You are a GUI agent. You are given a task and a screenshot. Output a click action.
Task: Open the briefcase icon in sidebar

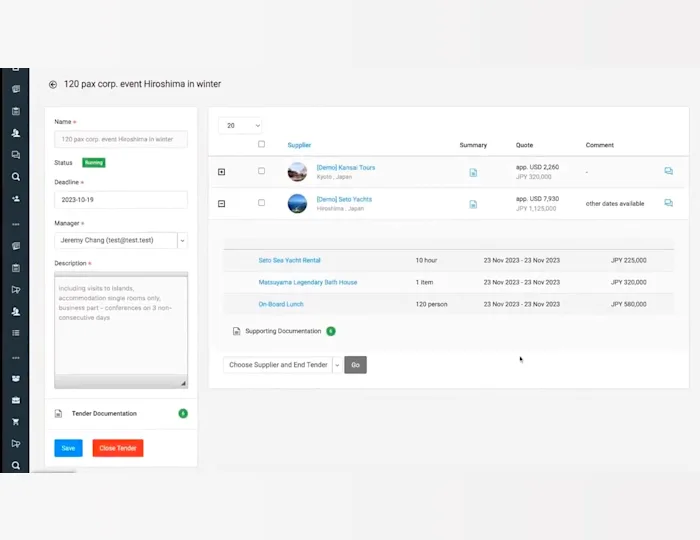pos(16,400)
